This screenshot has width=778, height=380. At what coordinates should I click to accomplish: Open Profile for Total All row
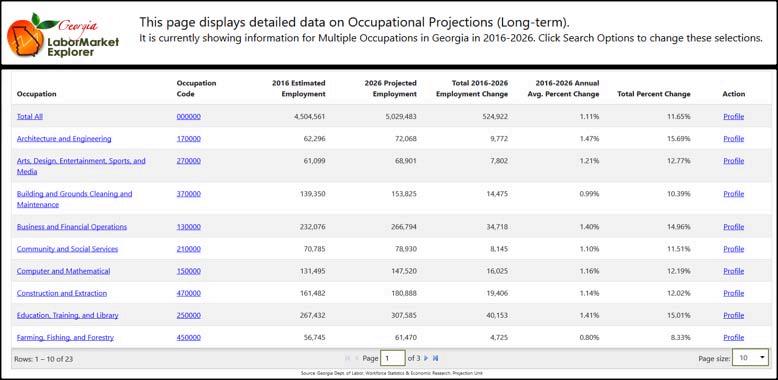point(733,117)
